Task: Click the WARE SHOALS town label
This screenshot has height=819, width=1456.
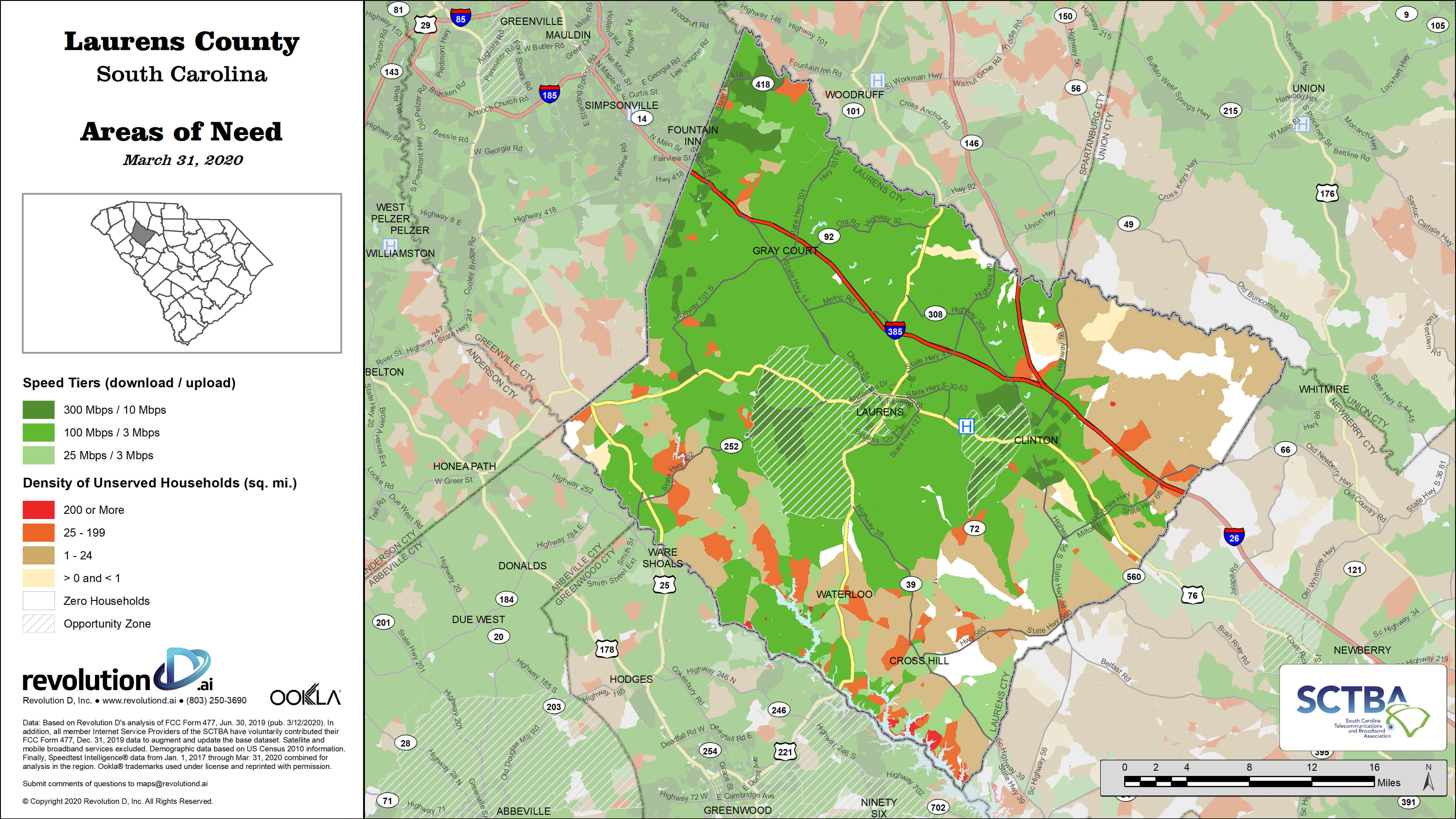Action: pyautogui.click(x=662, y=558)
